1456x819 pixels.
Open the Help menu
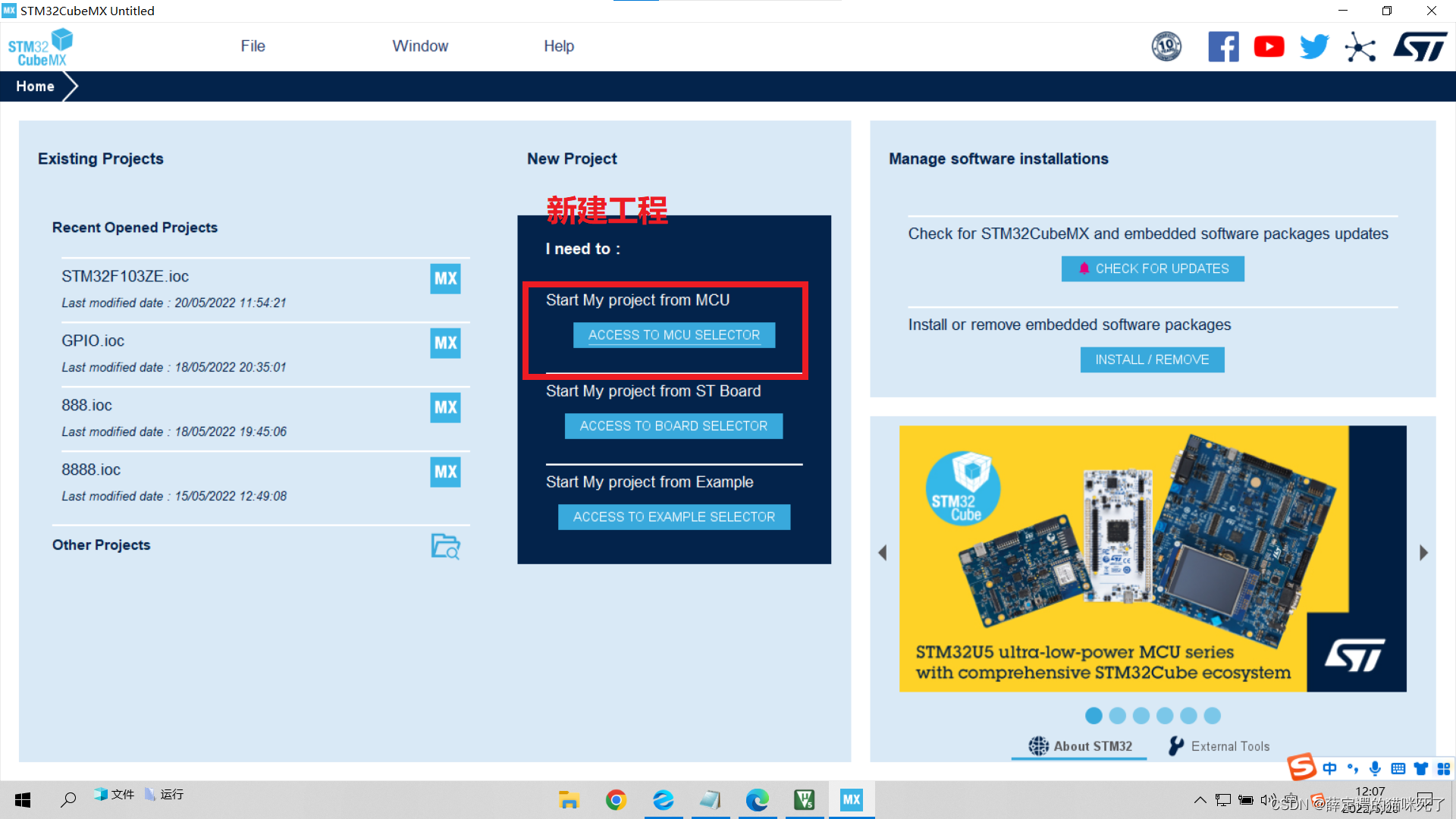click(x=559, y=45)
